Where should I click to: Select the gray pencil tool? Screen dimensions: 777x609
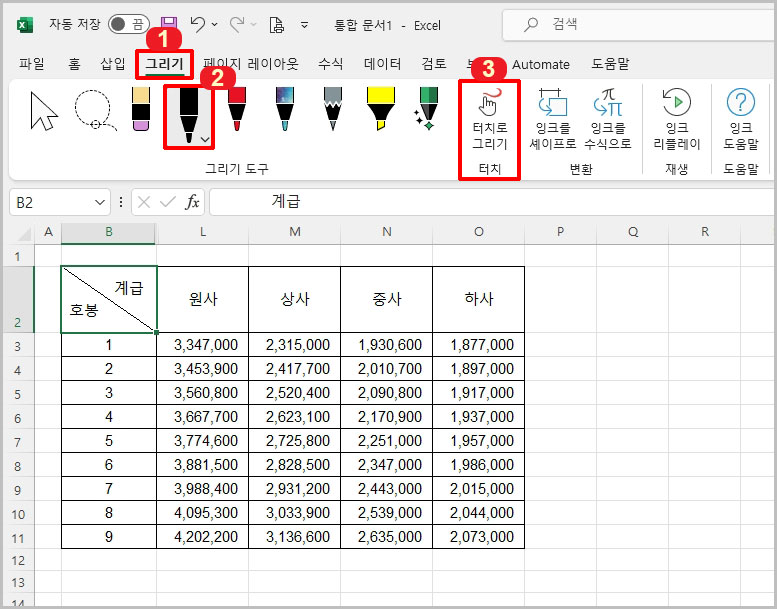pyautogui.click(x=333, y=110)
